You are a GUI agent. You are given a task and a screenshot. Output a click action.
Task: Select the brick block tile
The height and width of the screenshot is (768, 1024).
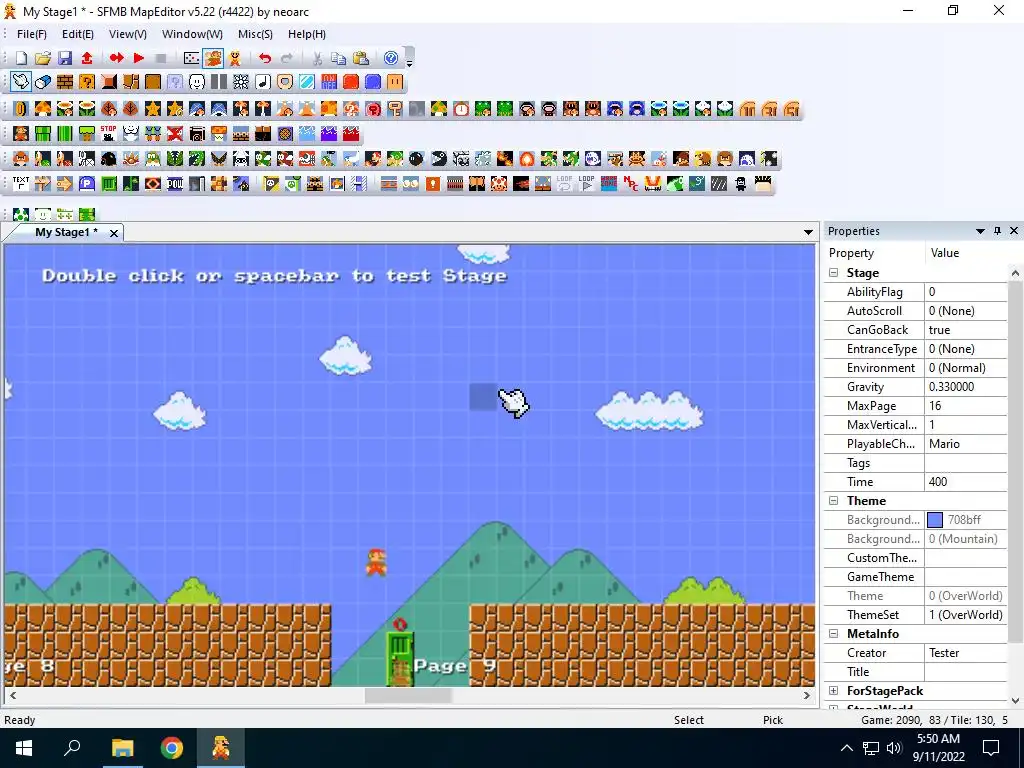pos(65,82)
